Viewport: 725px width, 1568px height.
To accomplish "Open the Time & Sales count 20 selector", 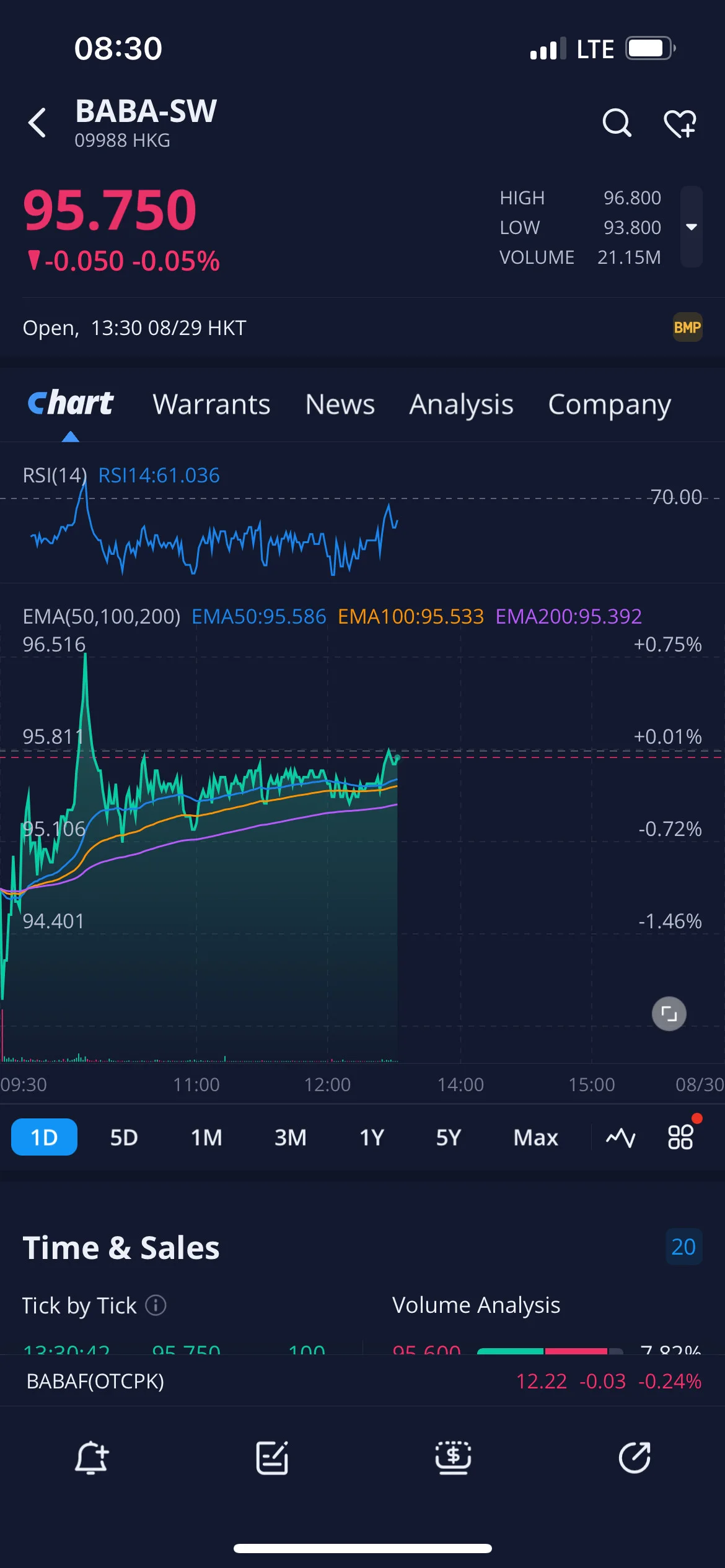I will coord(683,1247).
